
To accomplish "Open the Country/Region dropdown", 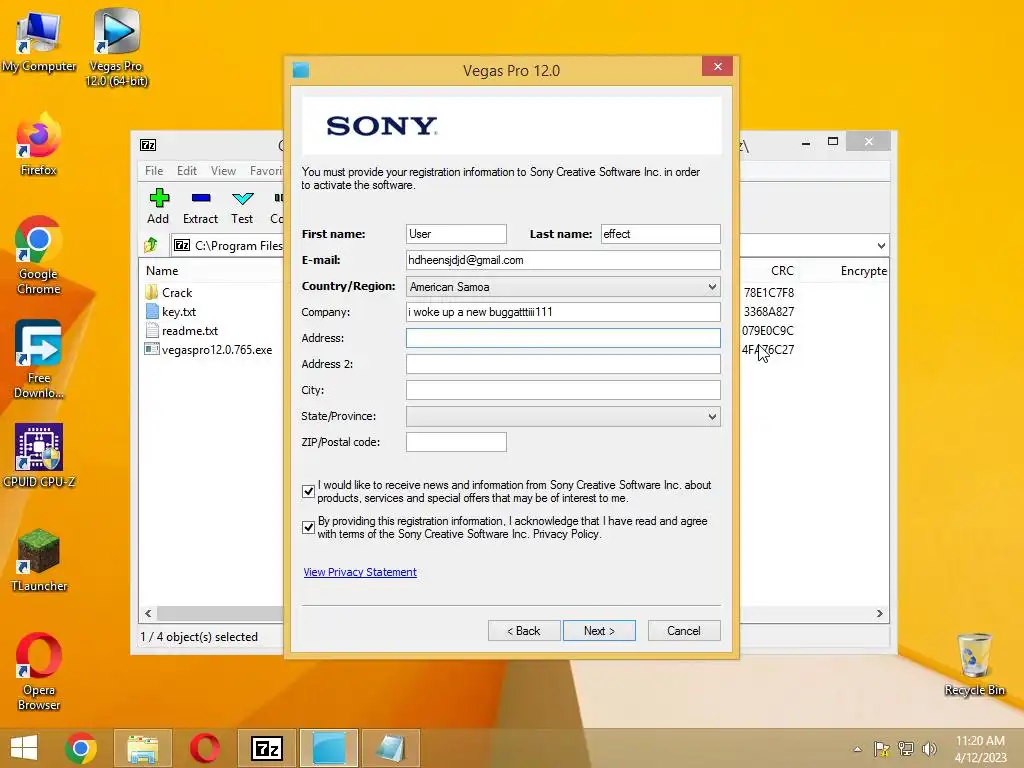I will (563, 287).
